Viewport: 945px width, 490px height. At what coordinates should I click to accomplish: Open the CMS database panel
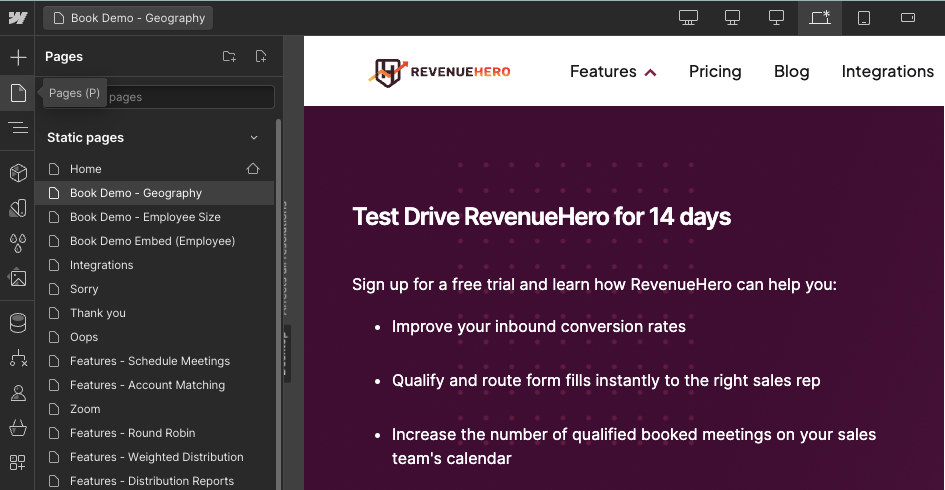(x=18, y=323)
